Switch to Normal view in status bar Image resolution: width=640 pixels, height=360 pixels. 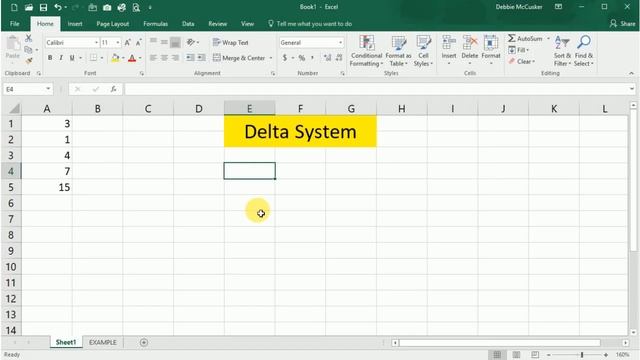point(497,355)
